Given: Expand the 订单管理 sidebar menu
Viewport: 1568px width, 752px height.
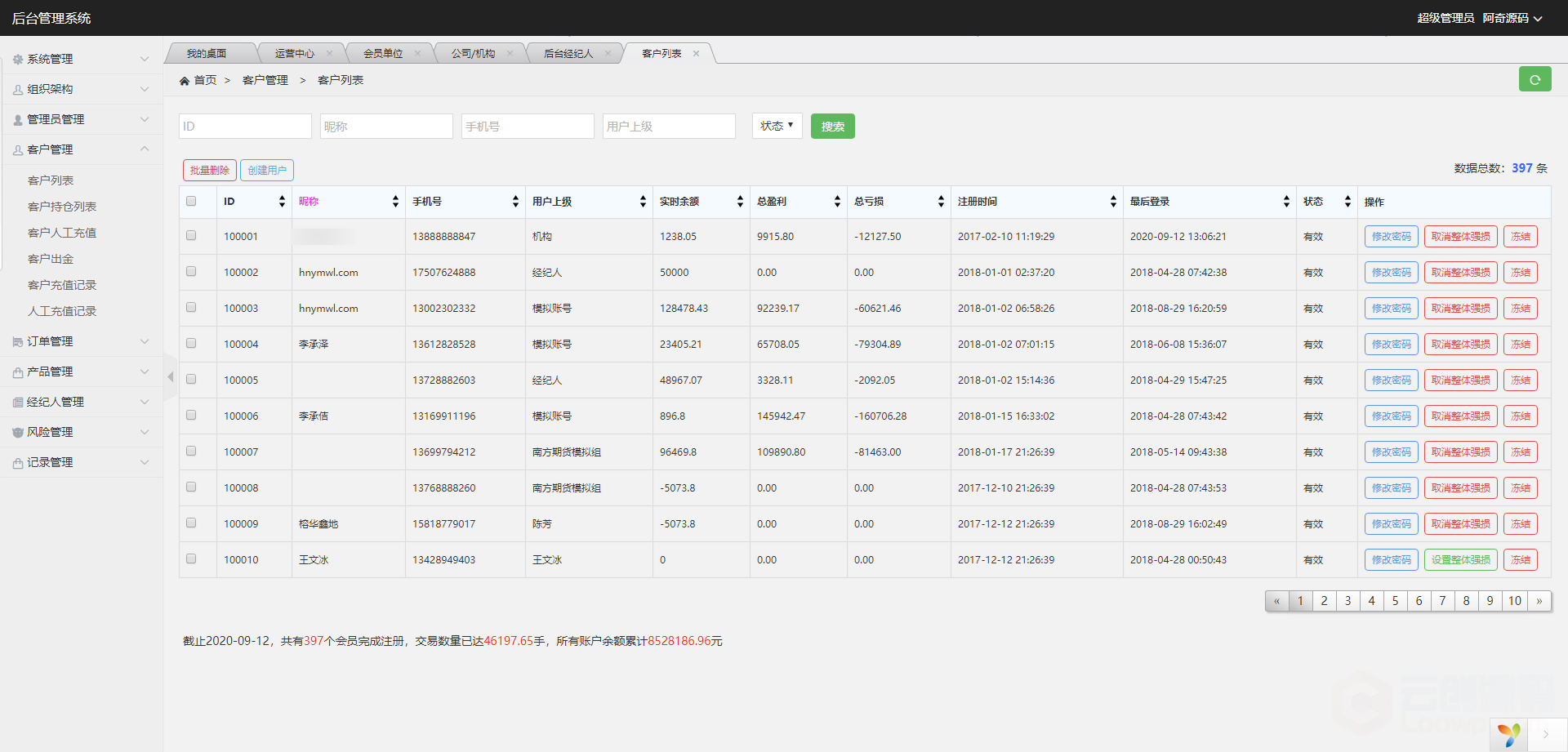Looking at the screenshot, I should tap(82, 341).
